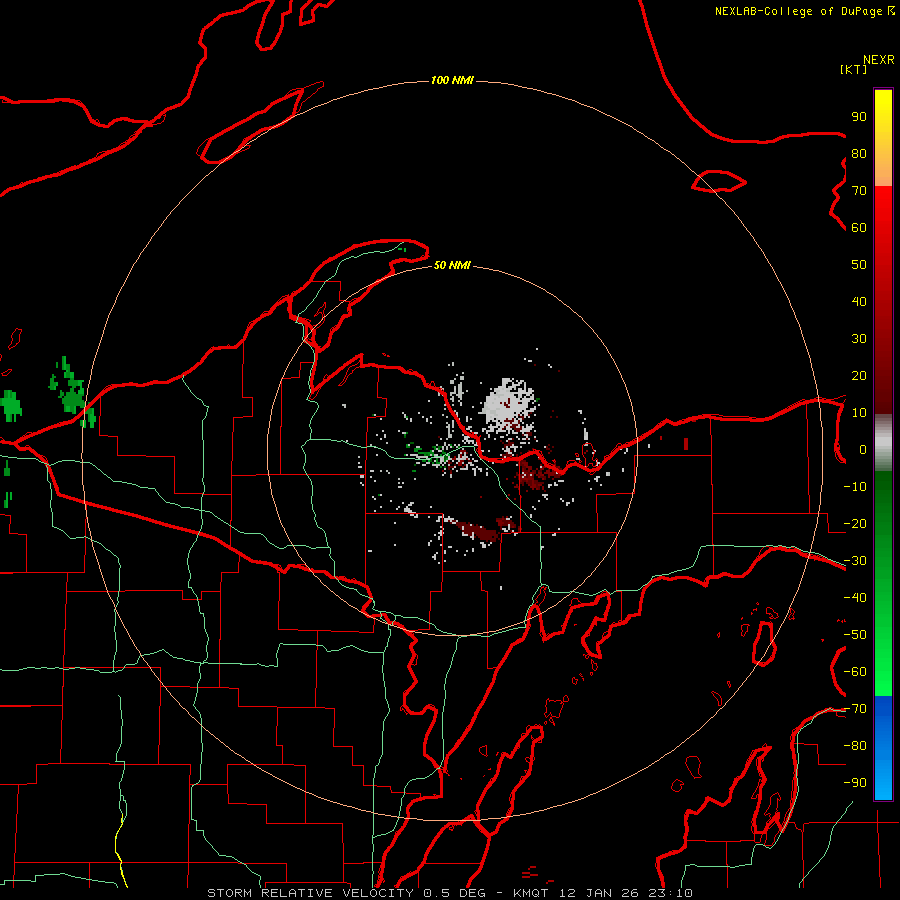
Task: Click the -70 value on the velocity scale
Action: tap(855, 709)
